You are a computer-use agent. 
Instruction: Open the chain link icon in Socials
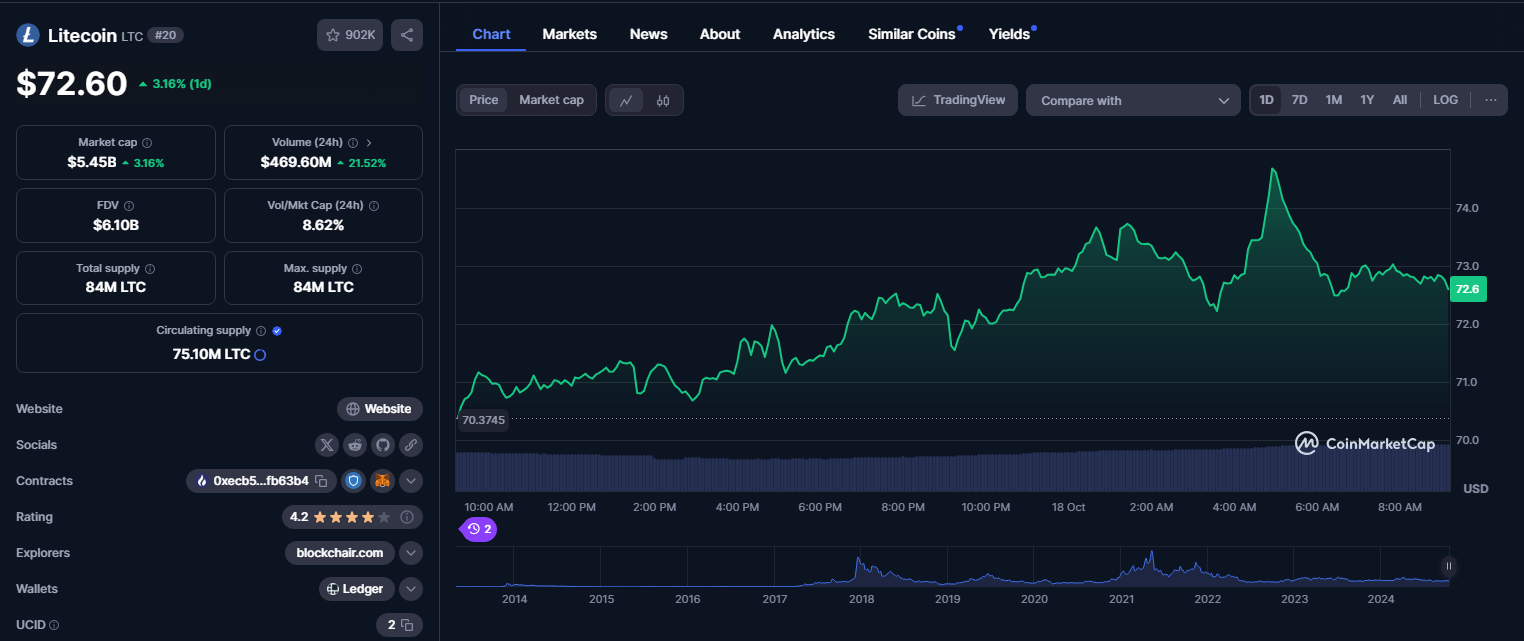click(411, 445)
